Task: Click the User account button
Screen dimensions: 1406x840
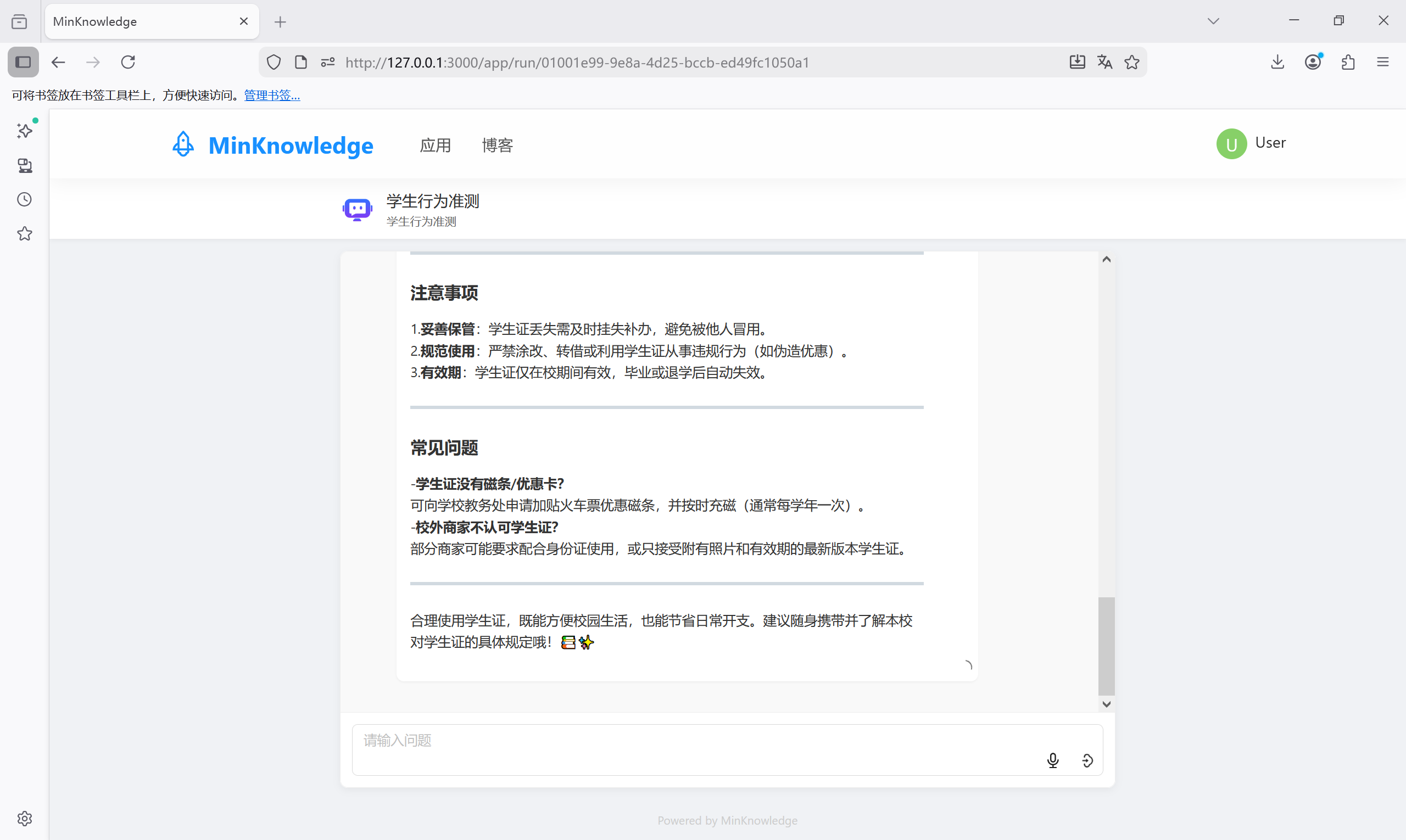Action: click(1252, 143)
